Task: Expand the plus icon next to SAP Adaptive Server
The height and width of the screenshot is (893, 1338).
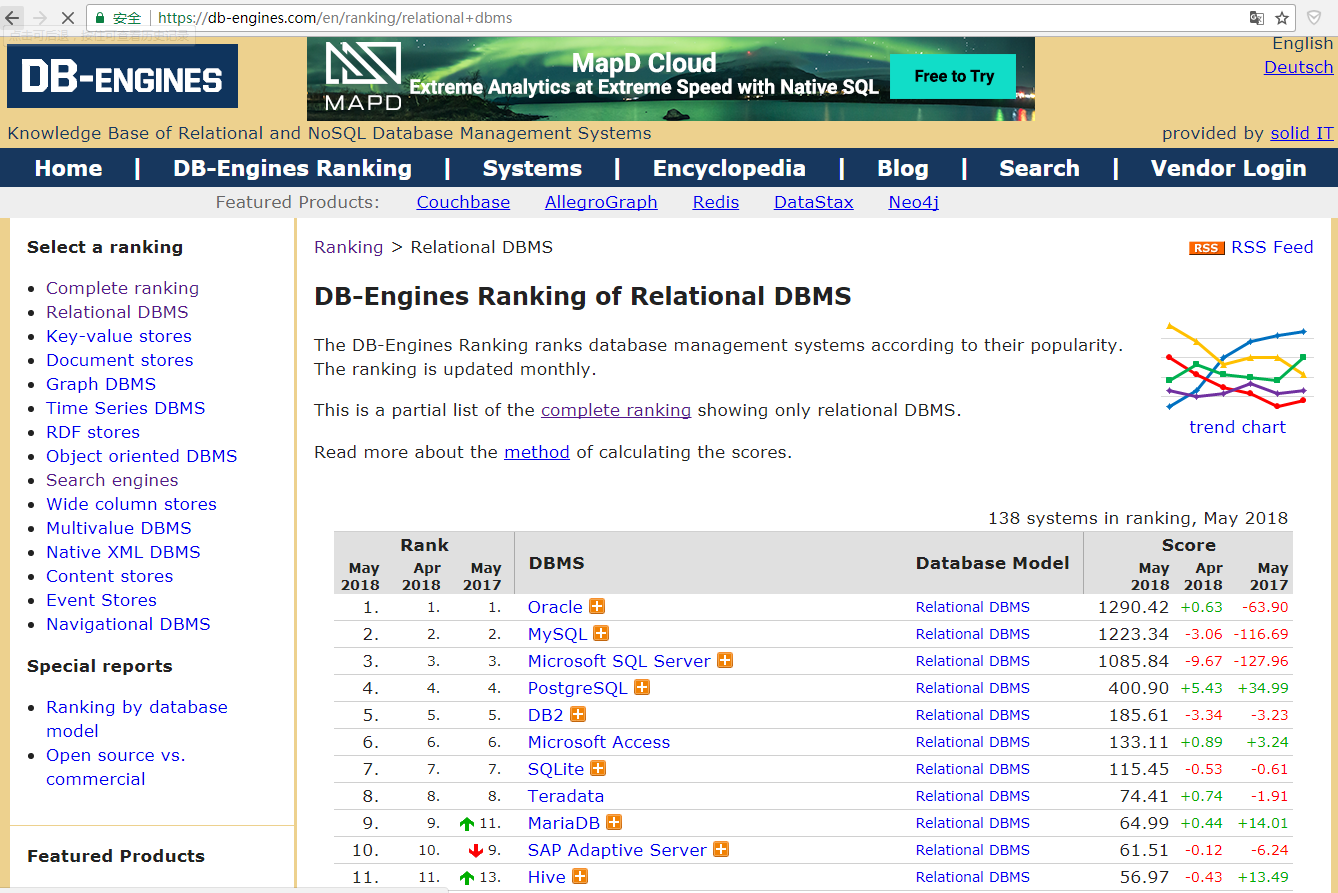Action: [721, 849]
